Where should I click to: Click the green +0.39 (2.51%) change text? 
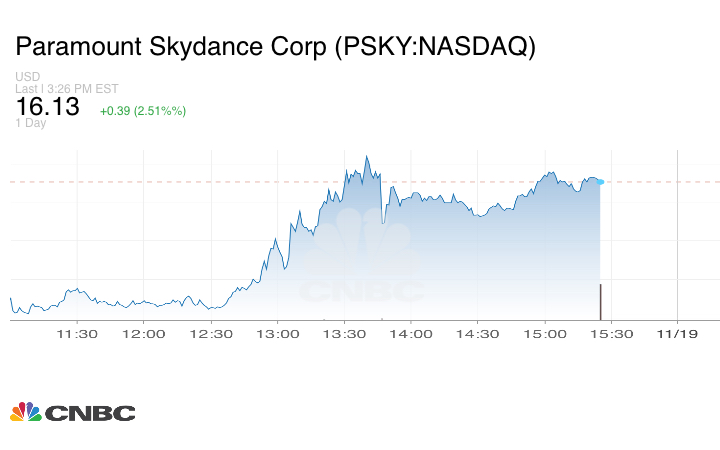click(143, 110)
